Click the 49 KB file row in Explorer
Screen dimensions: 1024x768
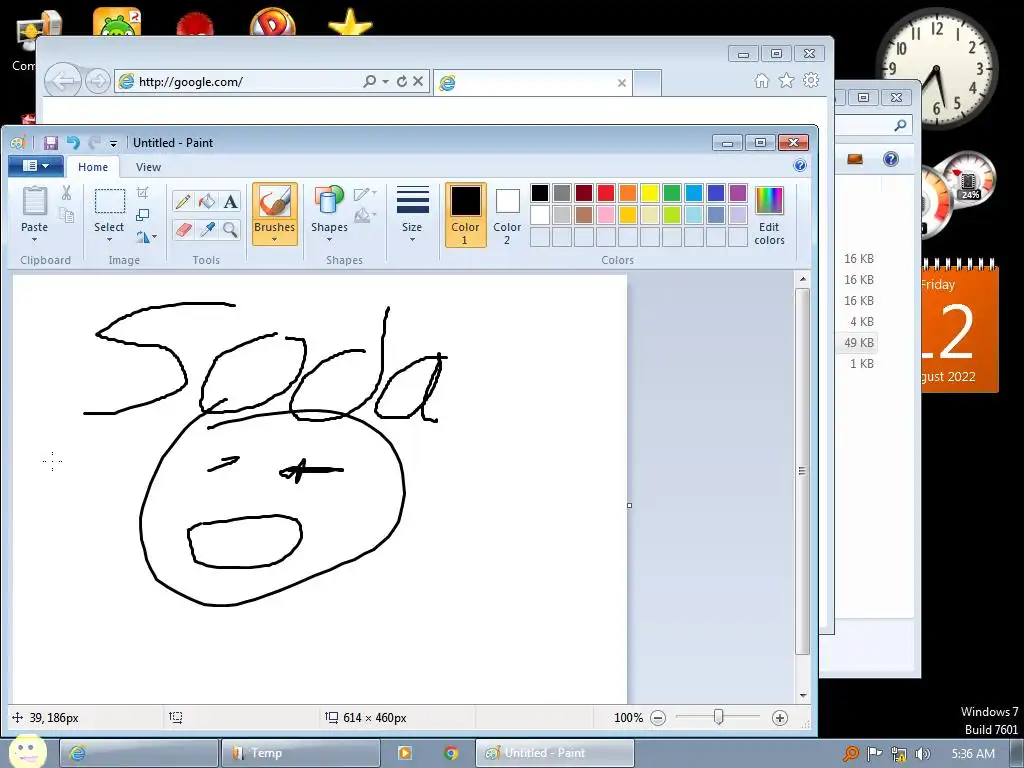coord(858,342)
